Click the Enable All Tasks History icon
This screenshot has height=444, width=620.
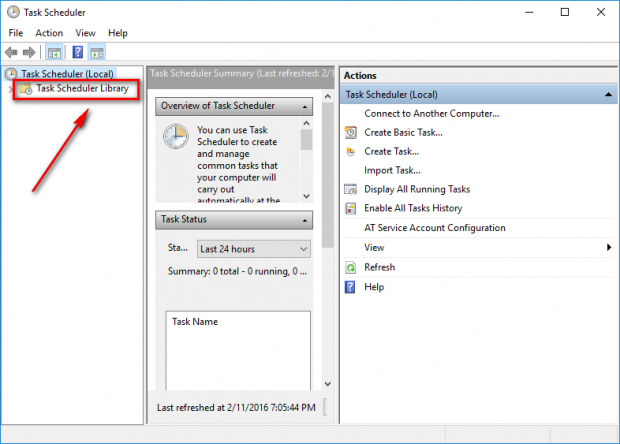(350, 208)
